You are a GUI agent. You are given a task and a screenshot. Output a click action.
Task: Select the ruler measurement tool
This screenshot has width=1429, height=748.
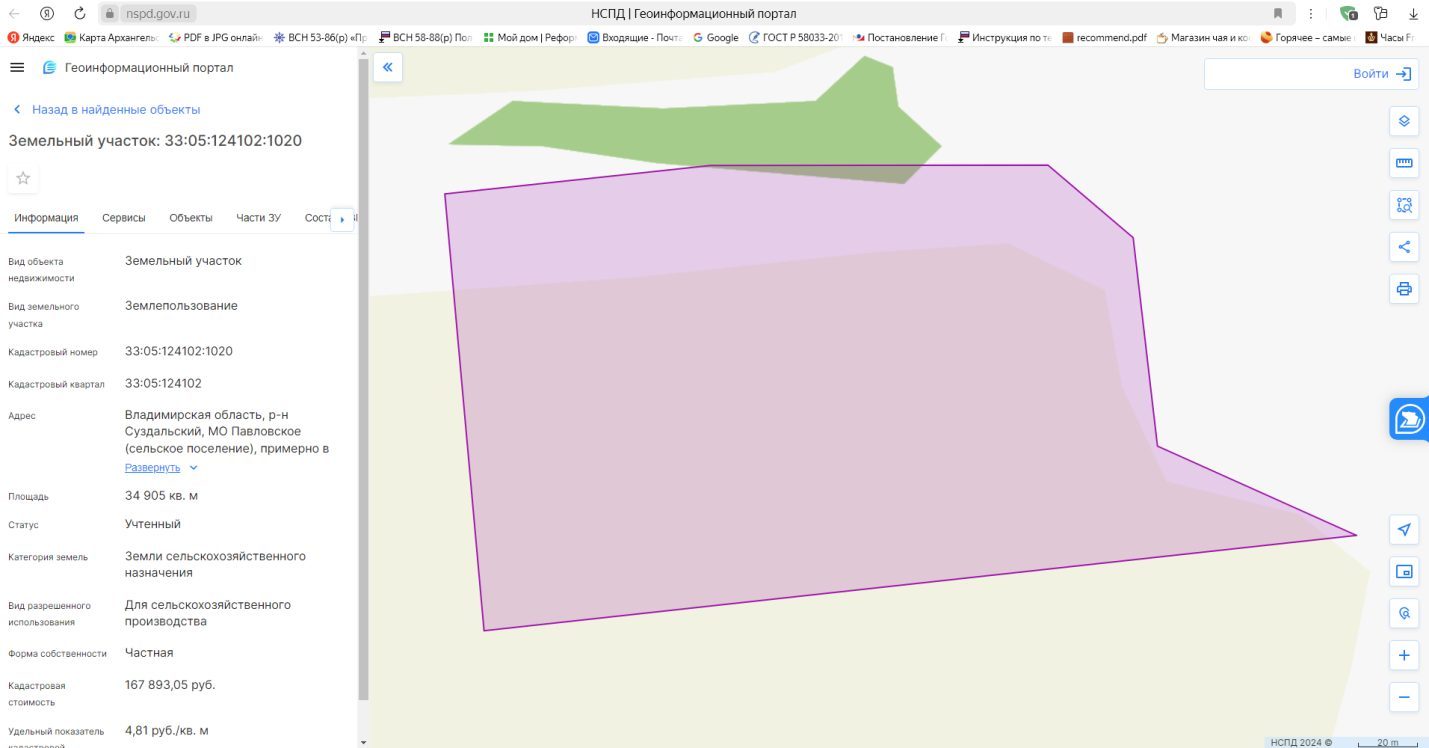click(1404, 163)
